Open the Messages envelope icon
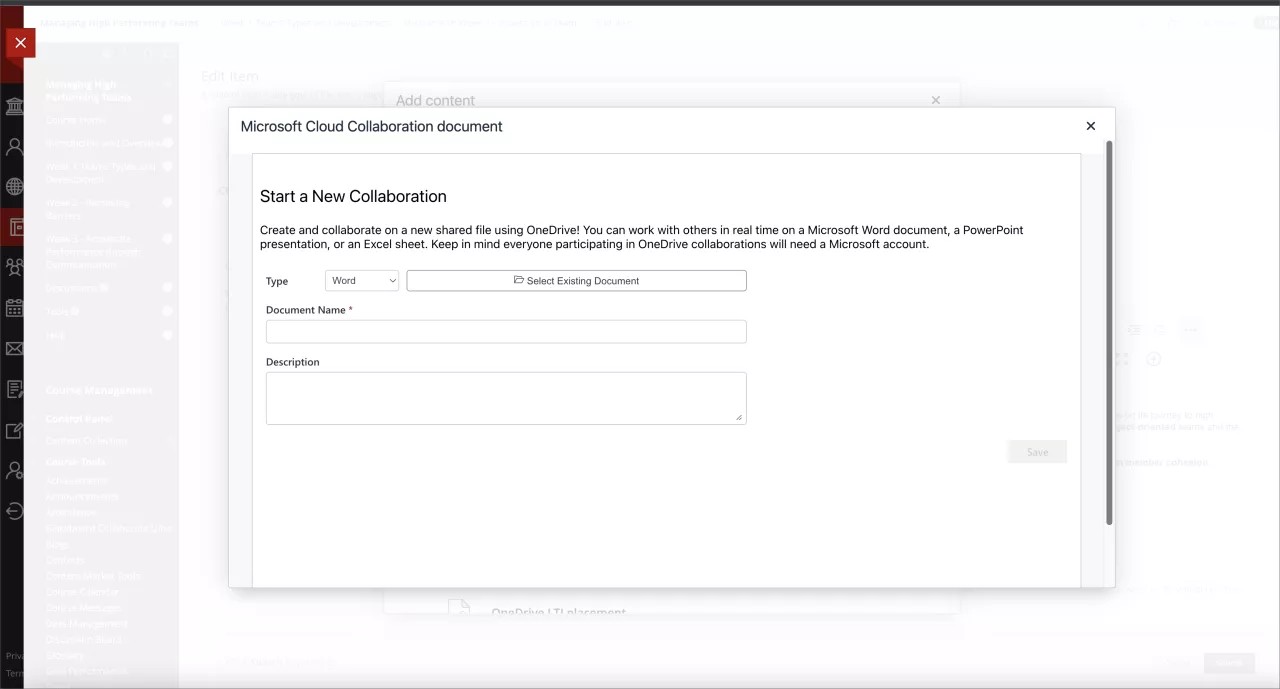 [x=14, y=349]
